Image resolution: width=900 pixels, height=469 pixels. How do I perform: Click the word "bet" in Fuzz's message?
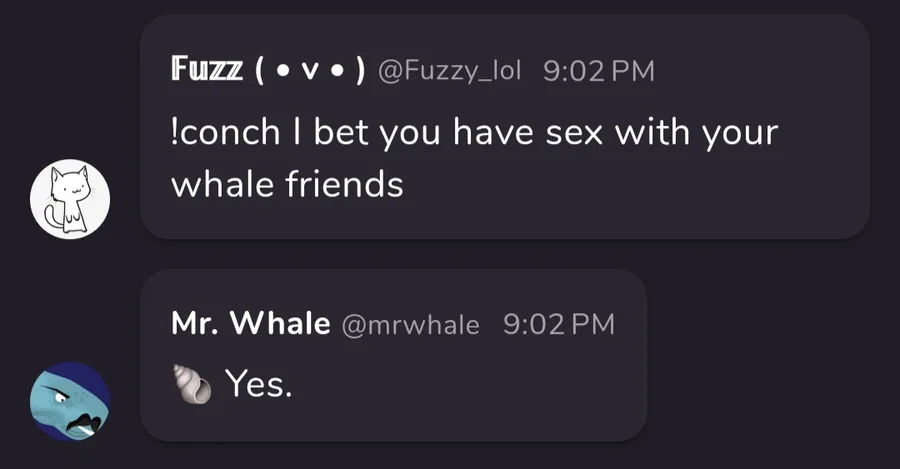click(x=340, y=133)
